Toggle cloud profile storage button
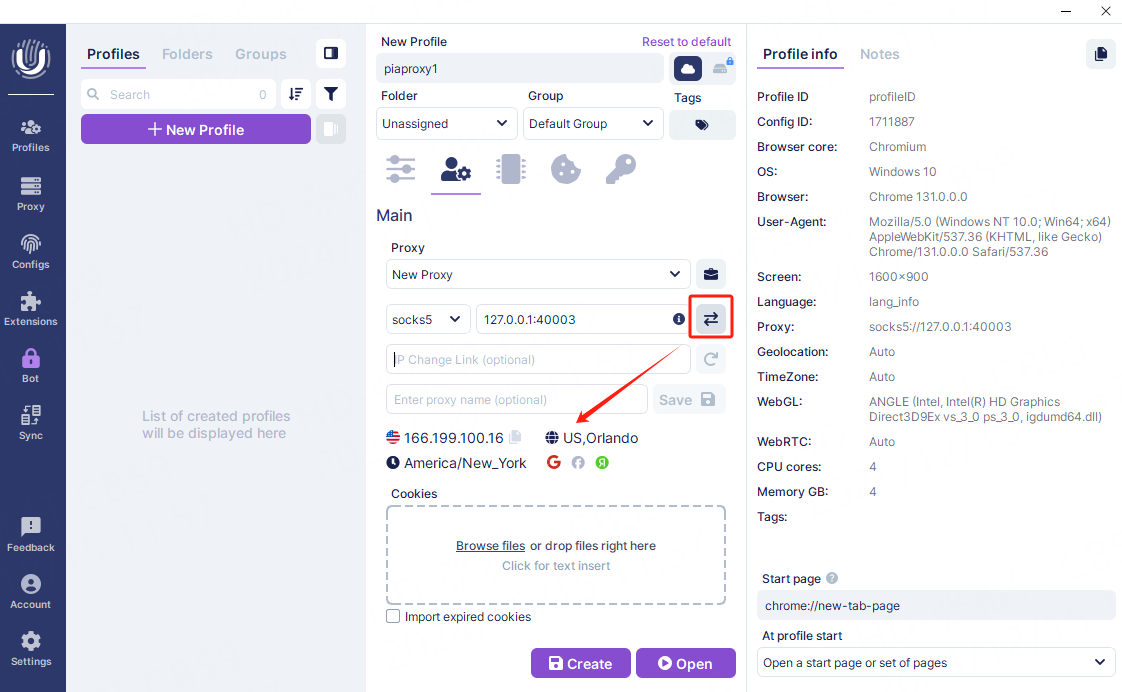The height and width of the screenshot is (692, 1122). [688, 69]
